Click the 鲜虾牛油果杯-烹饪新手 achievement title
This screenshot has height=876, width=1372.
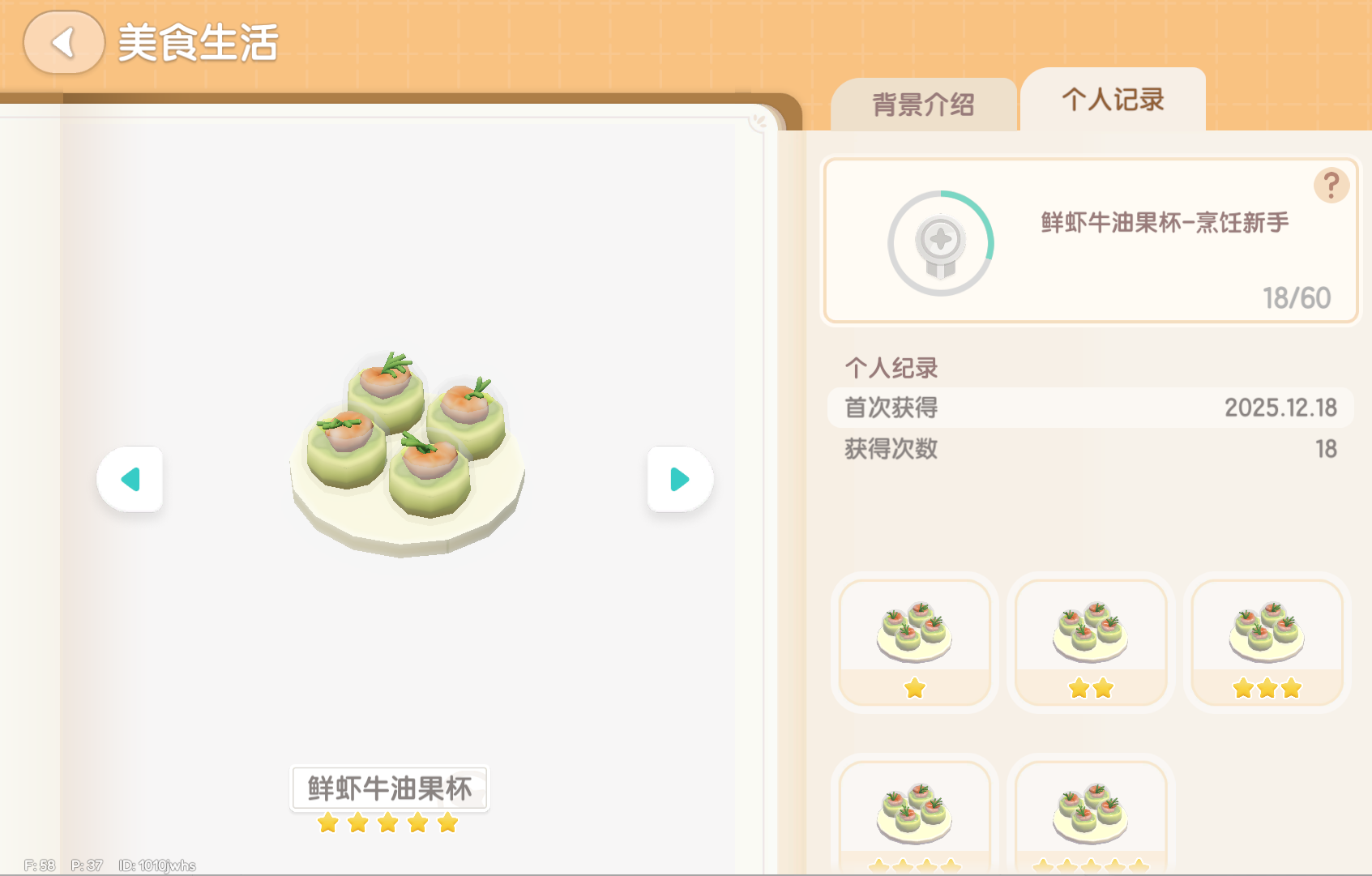click(1165, 222)
